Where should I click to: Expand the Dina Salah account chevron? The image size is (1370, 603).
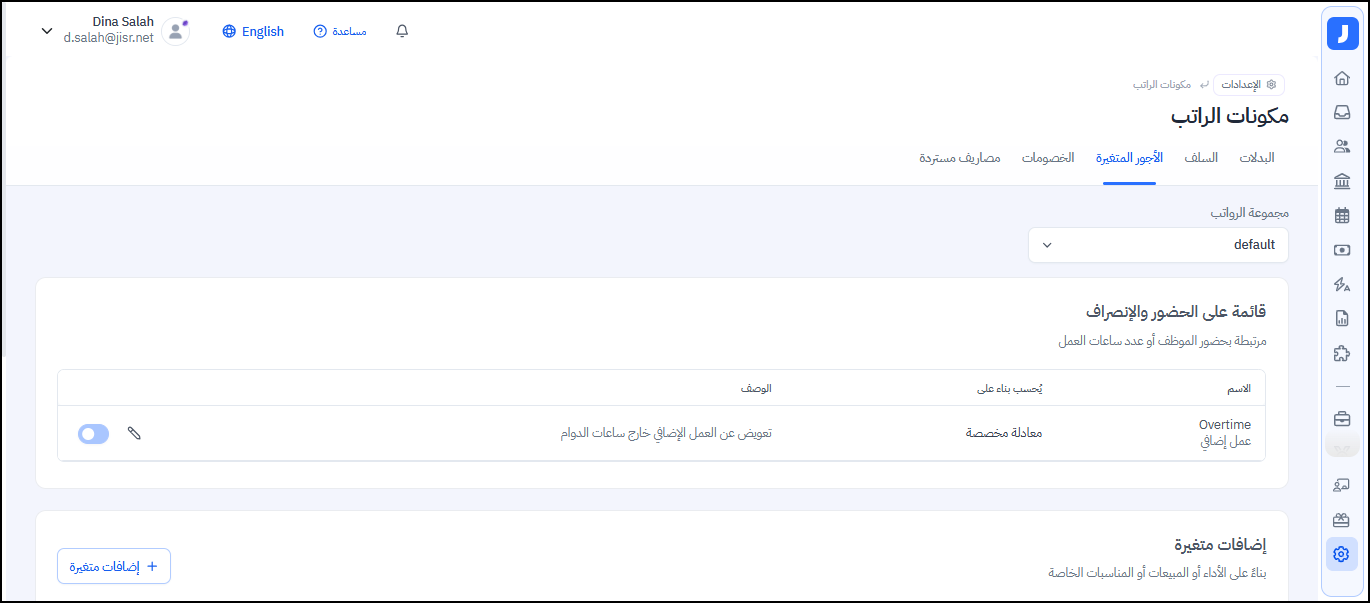pyautogui.click(x=46, y=31)
